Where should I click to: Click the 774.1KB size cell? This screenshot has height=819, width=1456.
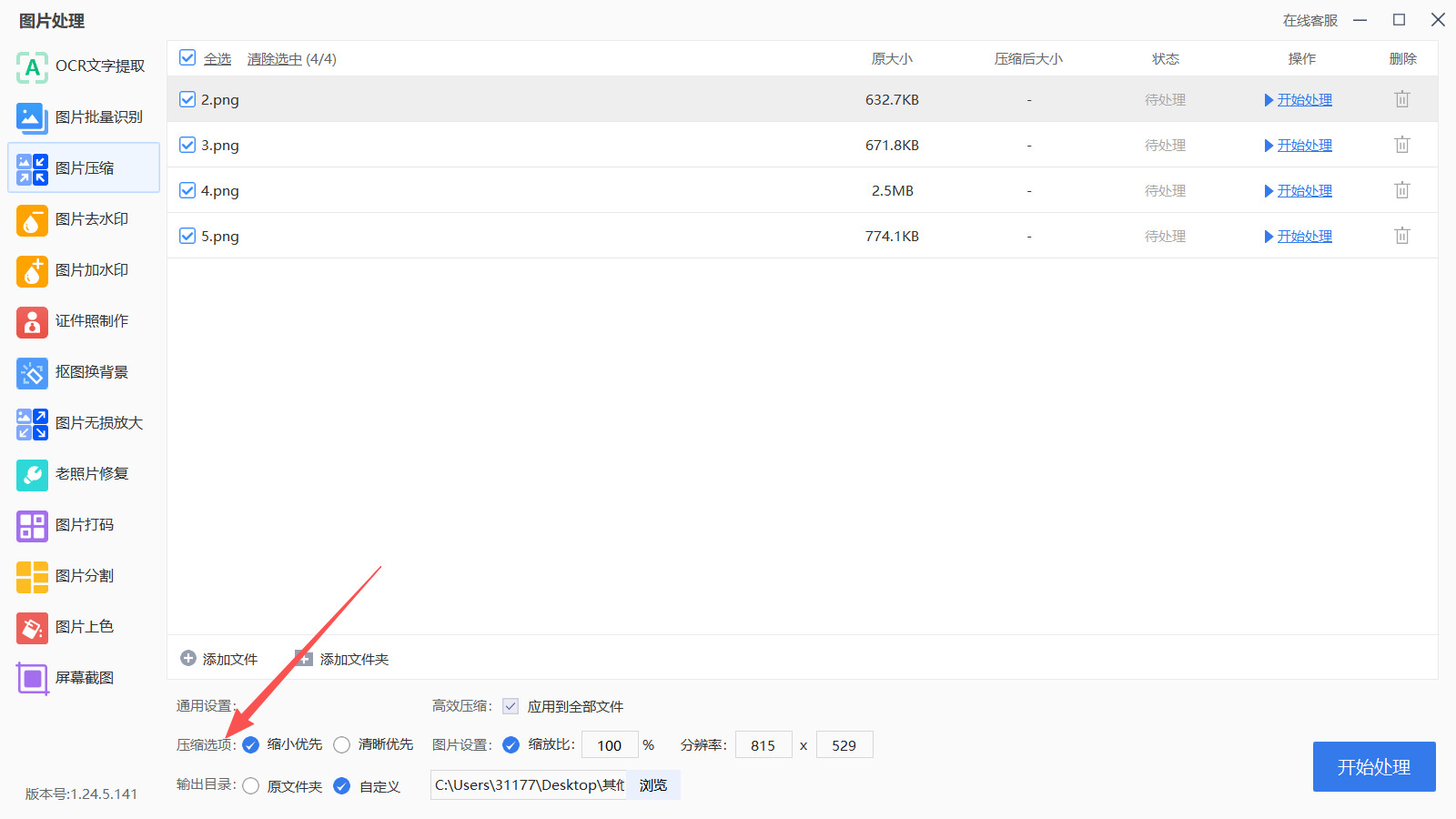click(892, 237)
